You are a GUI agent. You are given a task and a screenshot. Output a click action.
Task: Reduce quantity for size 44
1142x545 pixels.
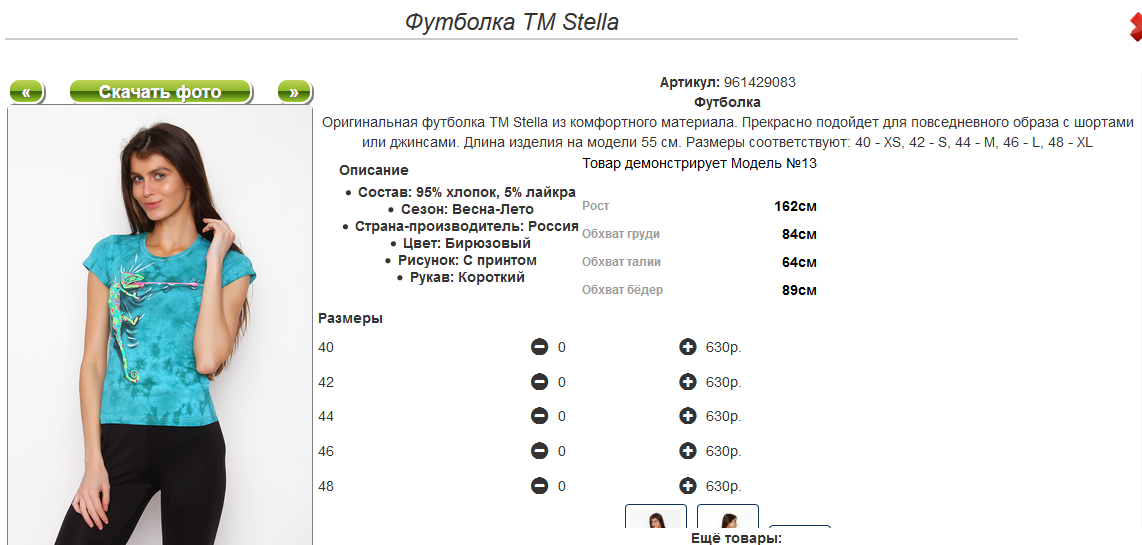539,416
